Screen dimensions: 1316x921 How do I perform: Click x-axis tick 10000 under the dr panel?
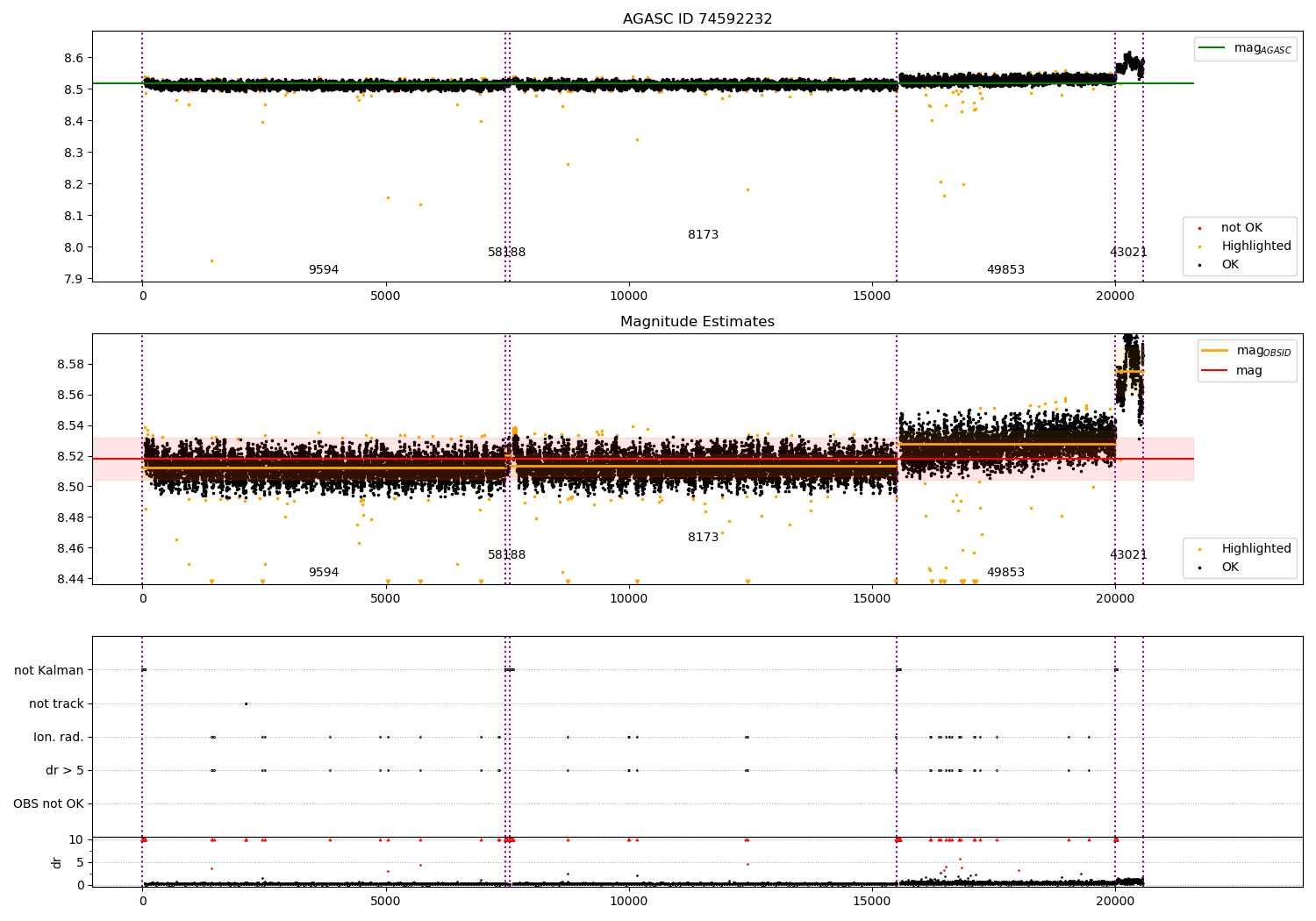coord(628,901)
